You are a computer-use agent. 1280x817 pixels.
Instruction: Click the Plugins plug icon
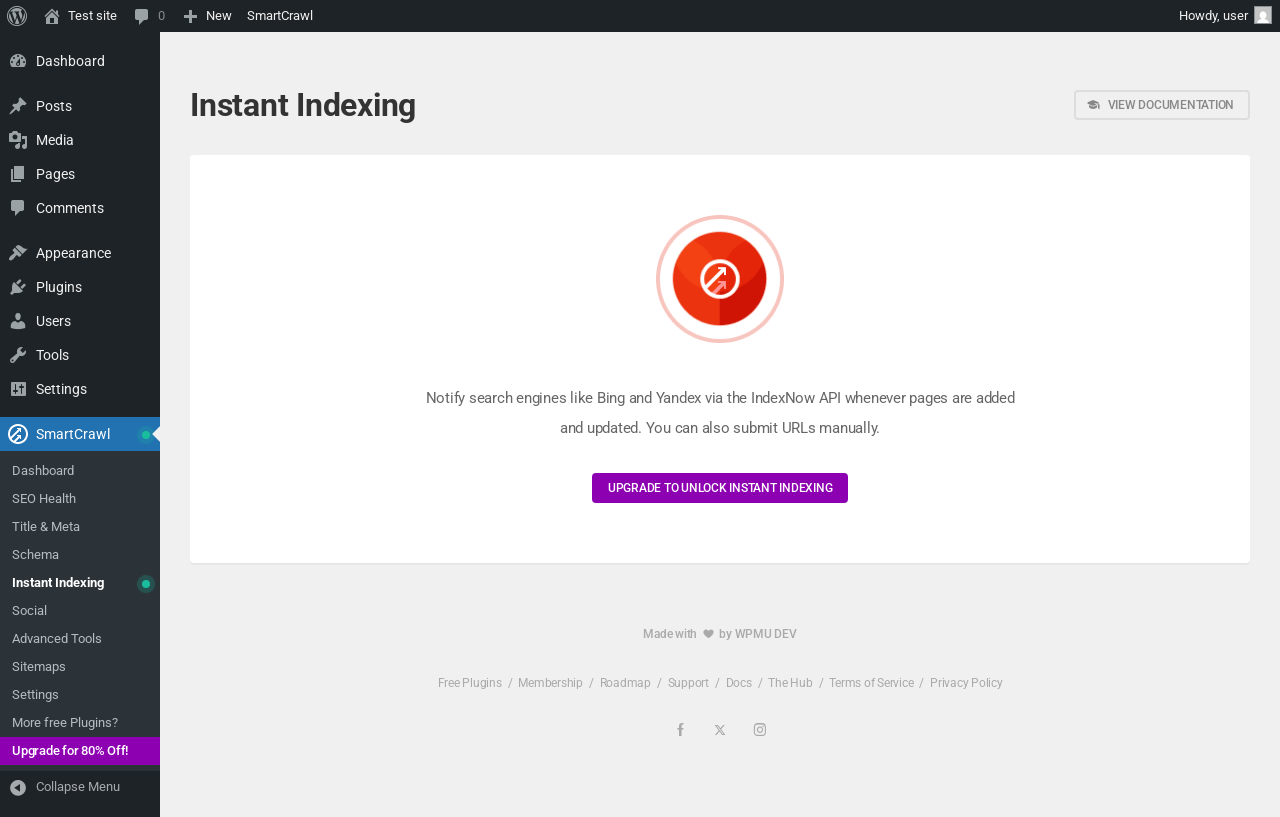tap(18, 287)
